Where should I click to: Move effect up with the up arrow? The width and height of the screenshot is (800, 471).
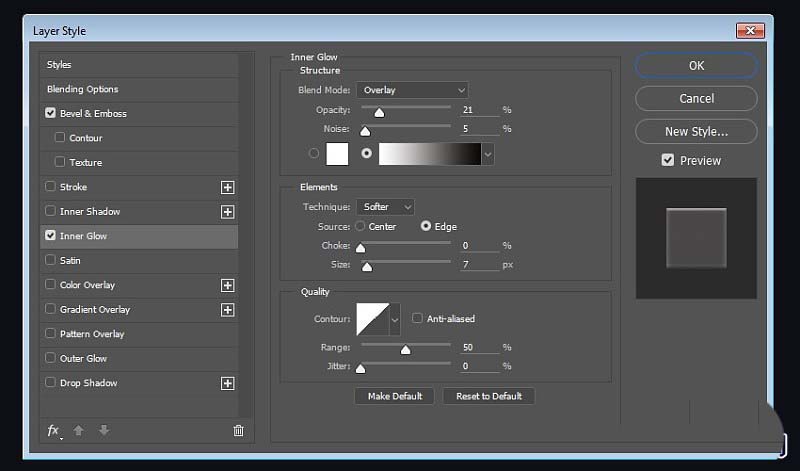click(79, 431)
